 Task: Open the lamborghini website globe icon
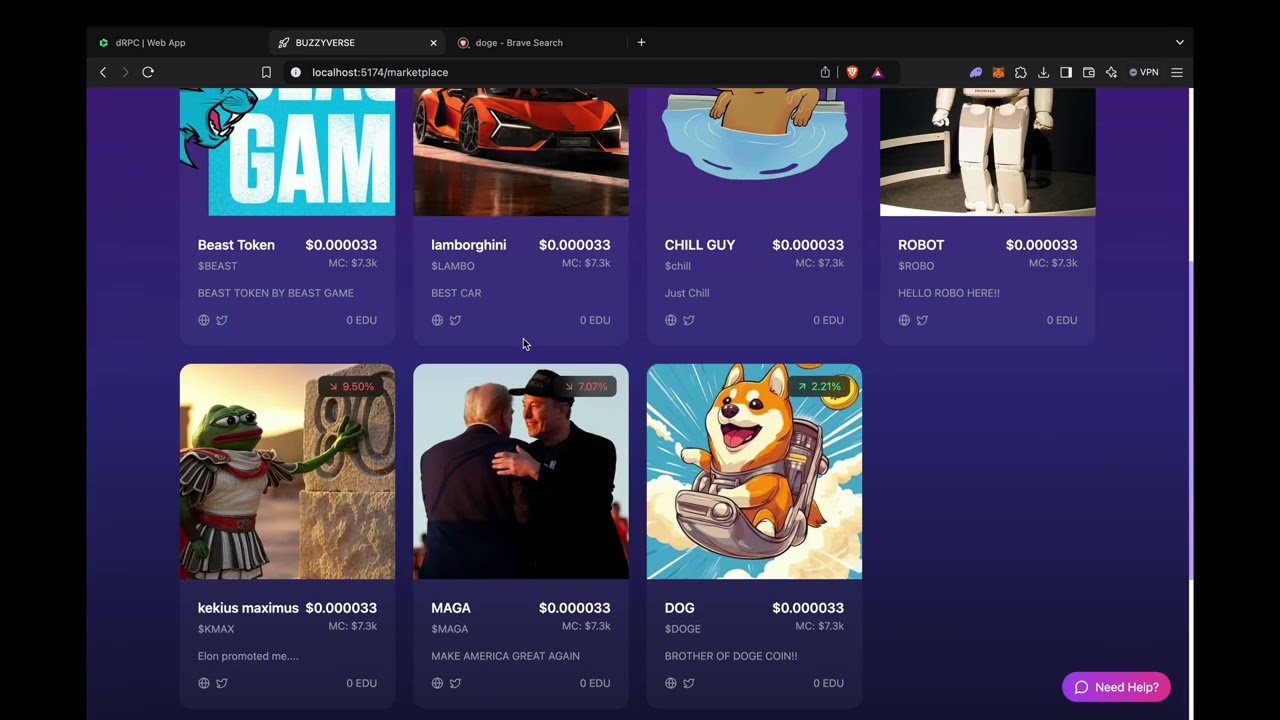437,320
